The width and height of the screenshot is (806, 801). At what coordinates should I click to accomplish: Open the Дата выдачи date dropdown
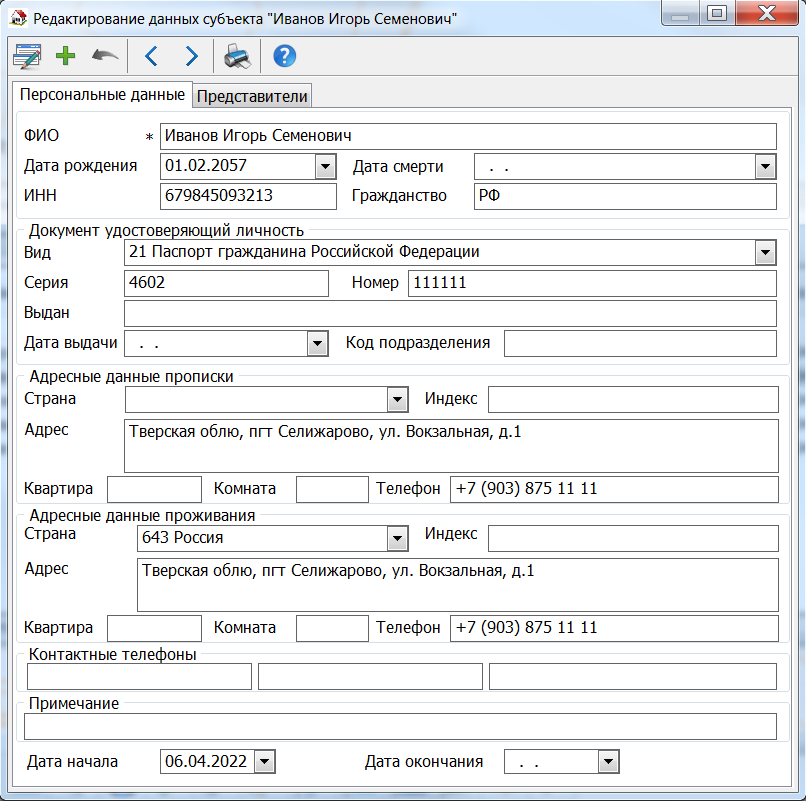(x=317, y=344)
